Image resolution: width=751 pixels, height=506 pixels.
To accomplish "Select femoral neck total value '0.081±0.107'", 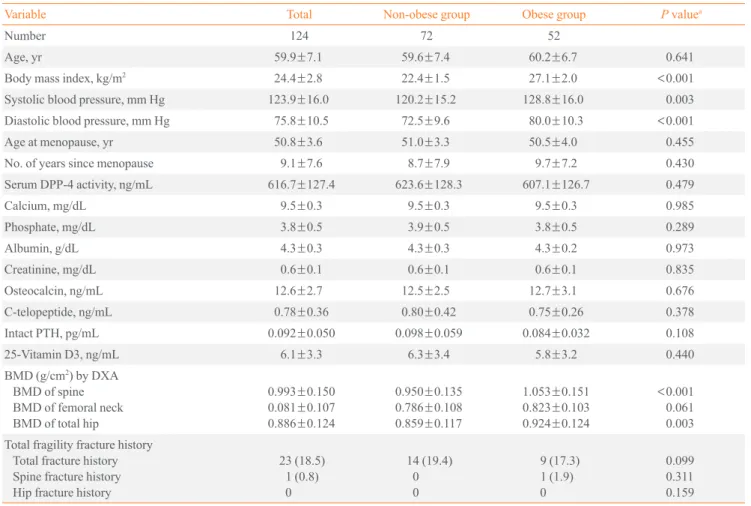I will [301, 408].
